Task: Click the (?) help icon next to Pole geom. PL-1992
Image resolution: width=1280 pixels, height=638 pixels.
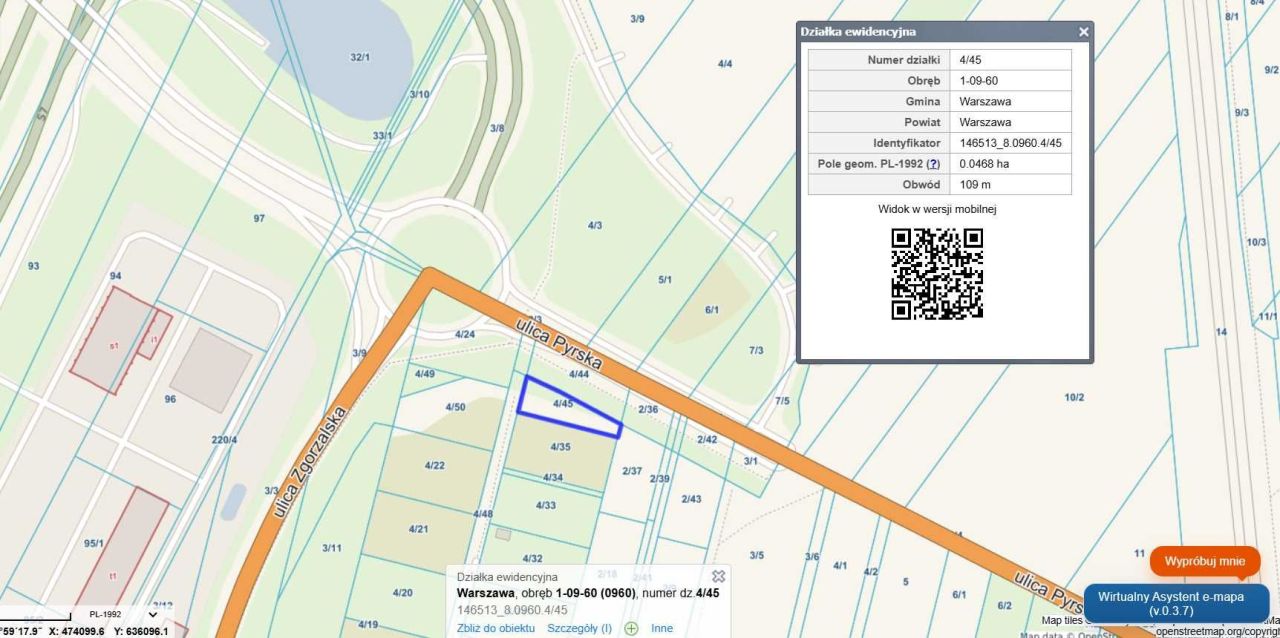Action: point(933,163)
